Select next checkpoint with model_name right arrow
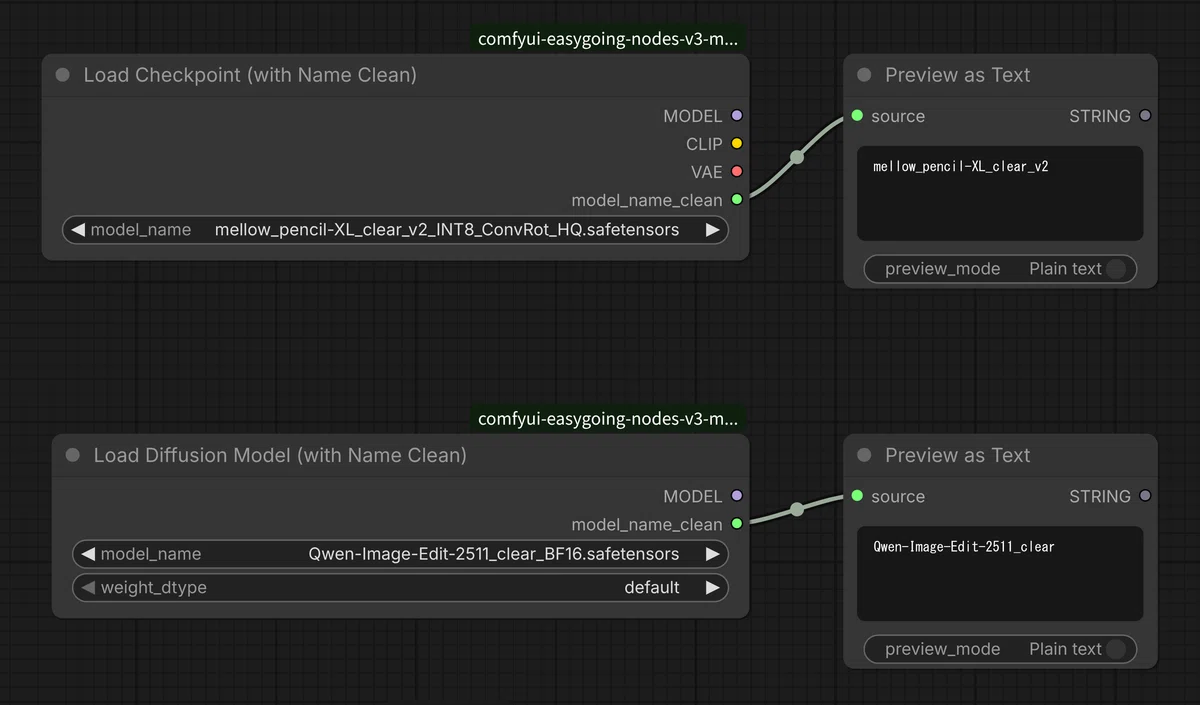Image resolution: width=1200 pixels, height=705 pixels. pyautogui.click(x=712, y=230)
